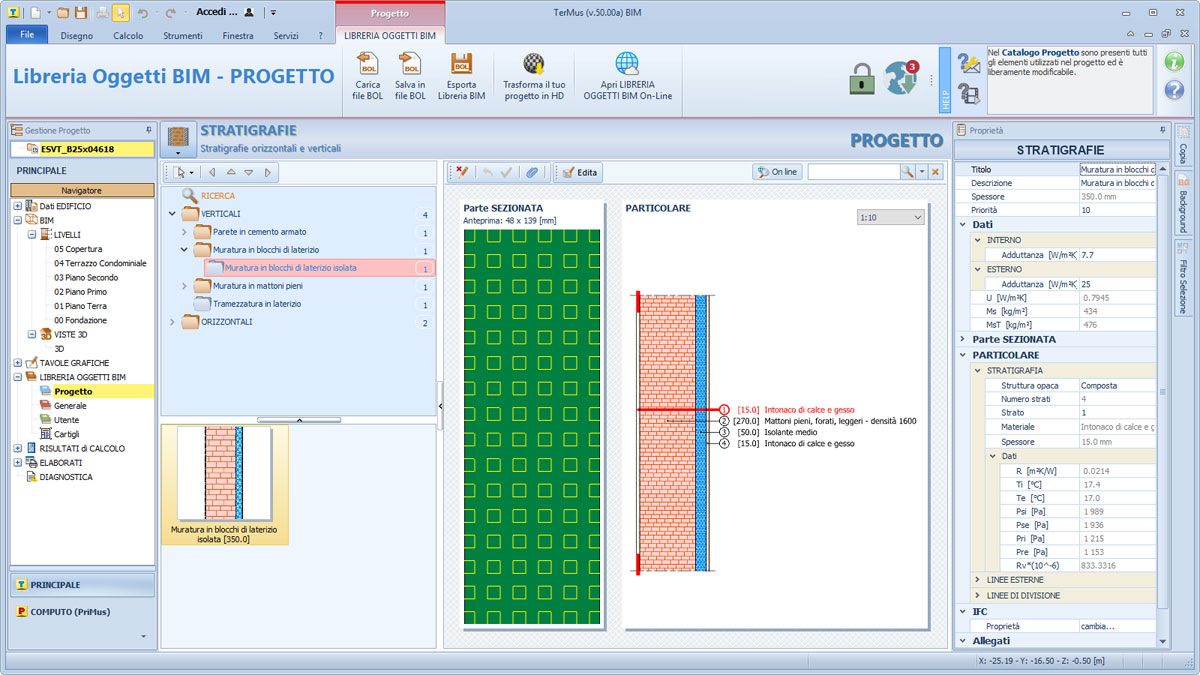This screenshot has height=675, width=1200.
Task: Open the File menu
Action: click(x=27, y=35)
